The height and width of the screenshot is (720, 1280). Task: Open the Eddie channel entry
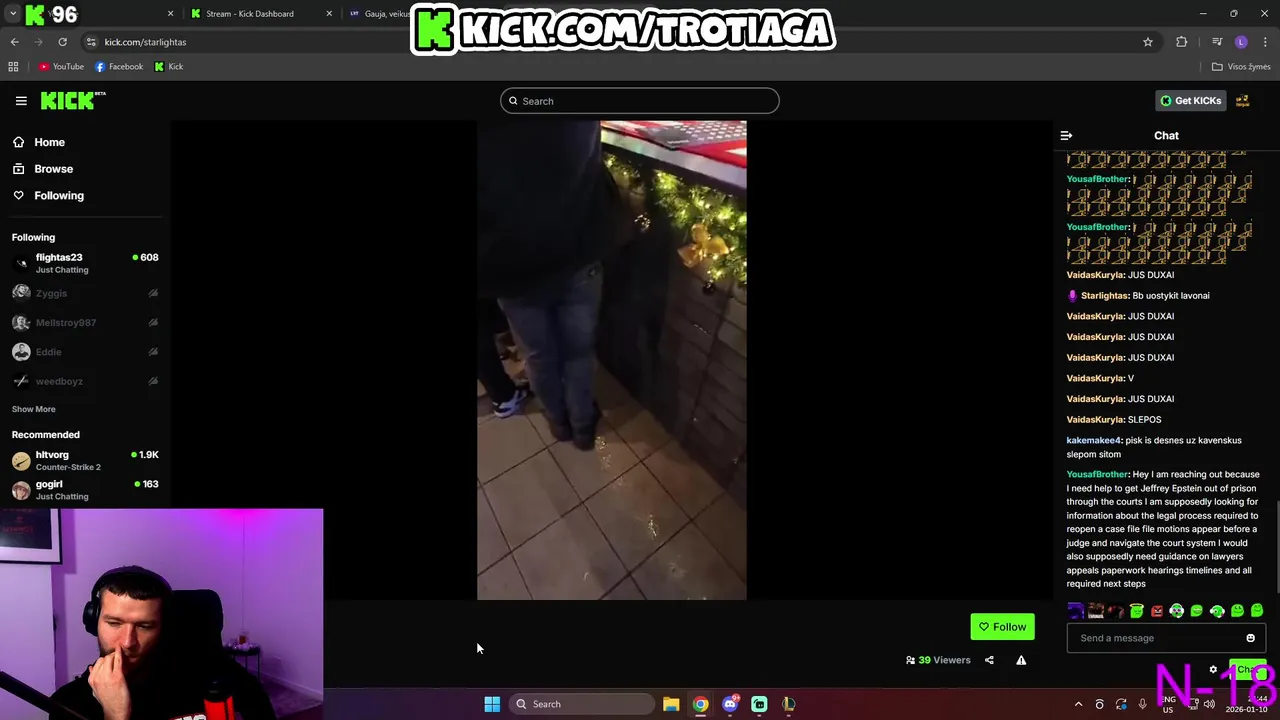pyautogui.click(x=85, y=352)
